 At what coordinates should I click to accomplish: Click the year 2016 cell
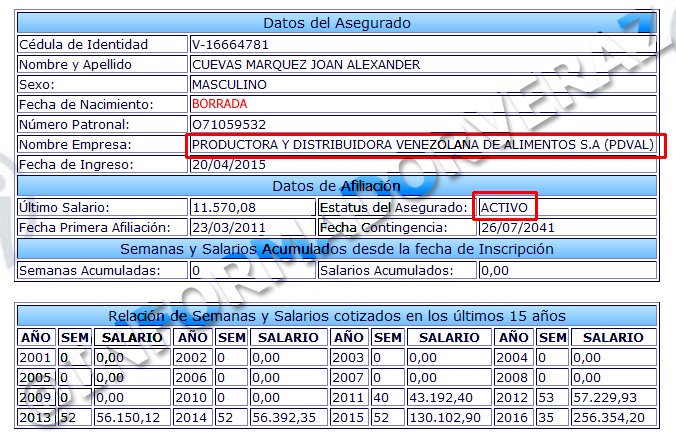click(513, 418)
